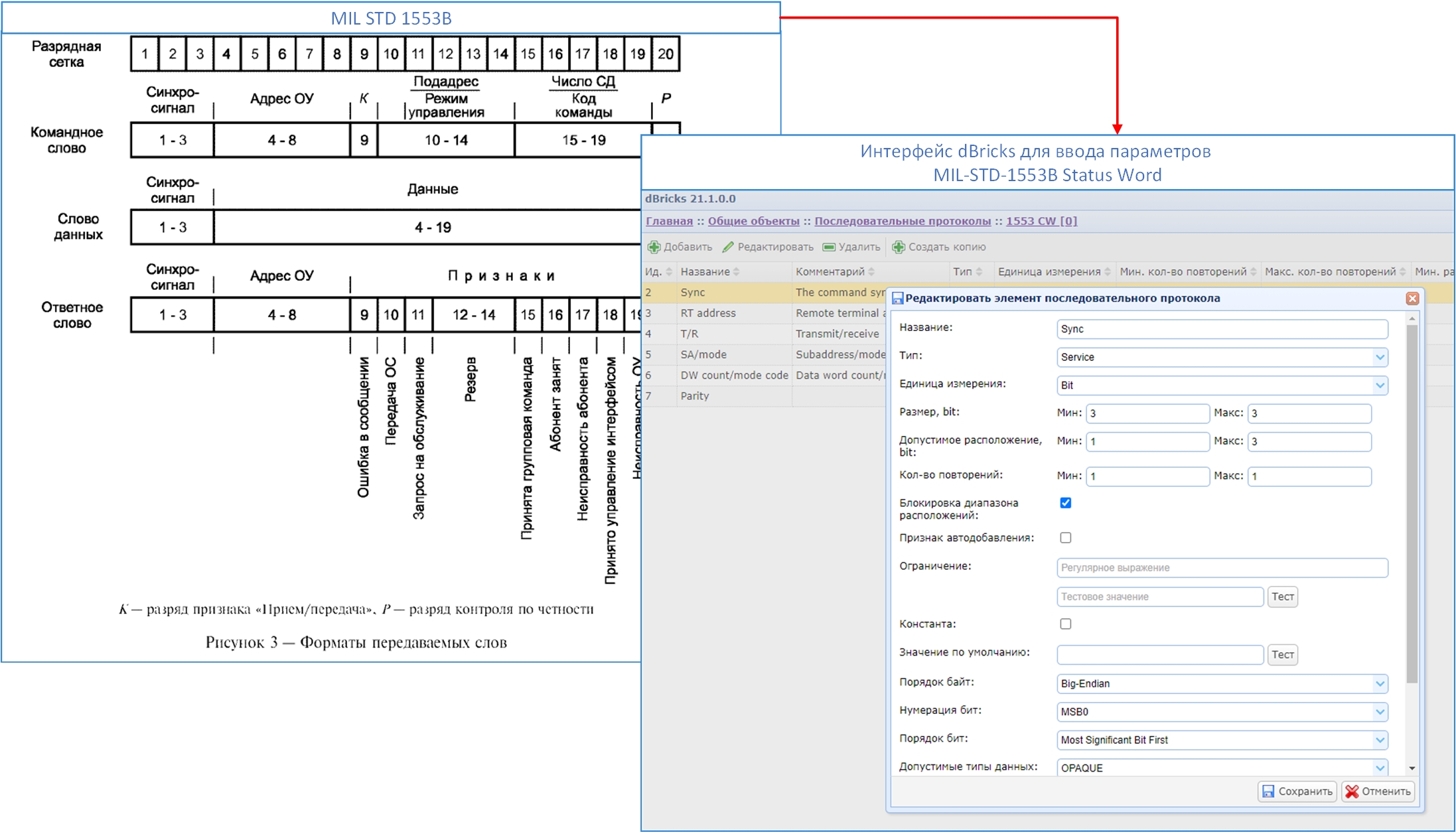The width and height of the screenshot is (1456, 832).
Task: Sort by Ид. column sort arrows
Action: 669,272
